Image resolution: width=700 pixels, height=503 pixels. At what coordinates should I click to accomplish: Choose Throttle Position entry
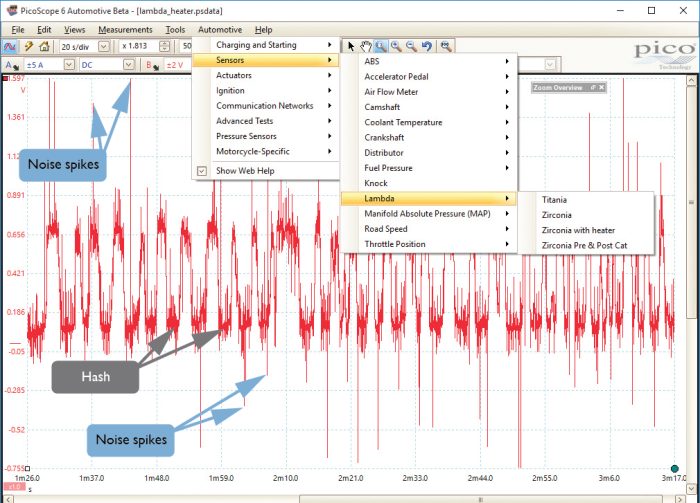pos(429,244)
